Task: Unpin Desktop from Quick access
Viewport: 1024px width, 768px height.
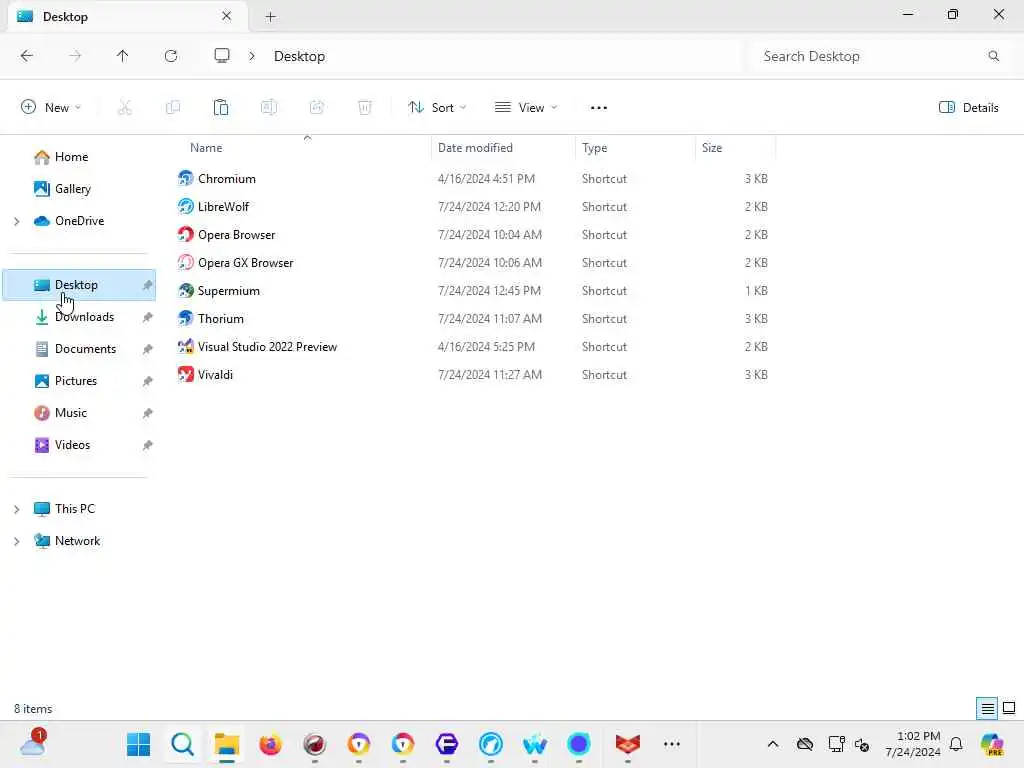Action: click(x=148, y=285)
